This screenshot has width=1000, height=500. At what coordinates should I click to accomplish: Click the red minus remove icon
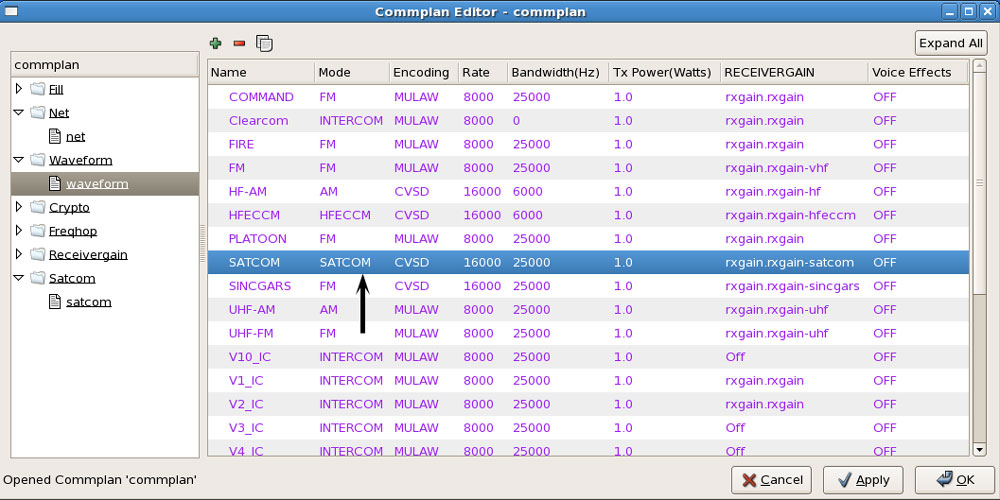239,43
